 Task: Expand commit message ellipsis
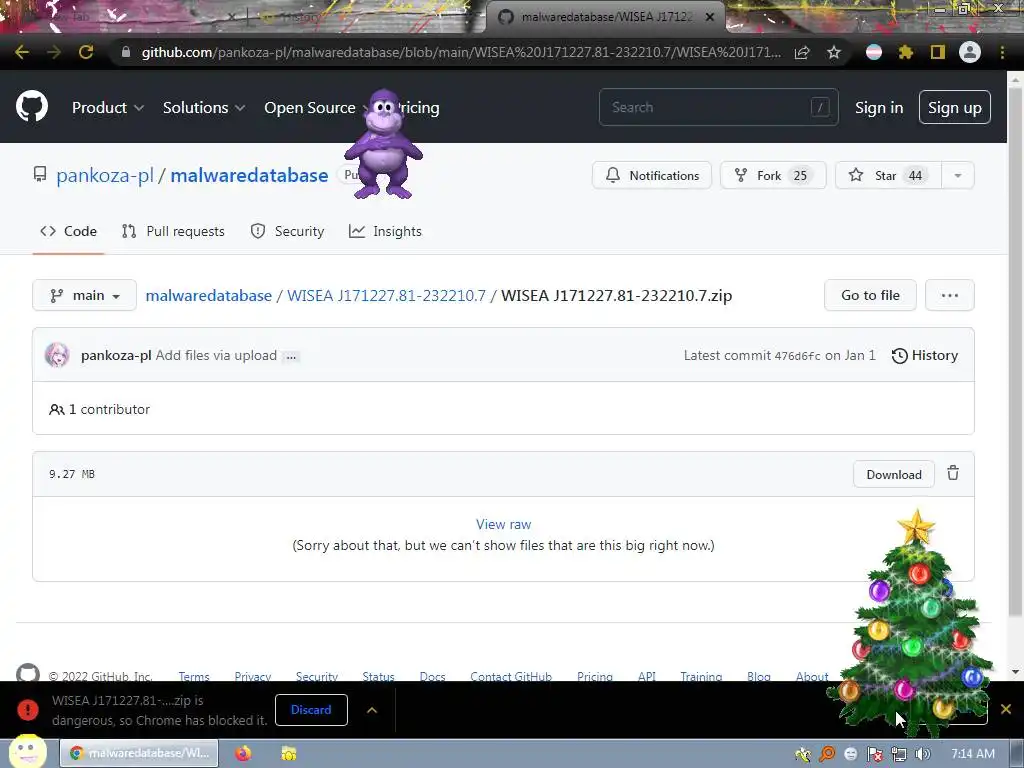click(291, 357)
